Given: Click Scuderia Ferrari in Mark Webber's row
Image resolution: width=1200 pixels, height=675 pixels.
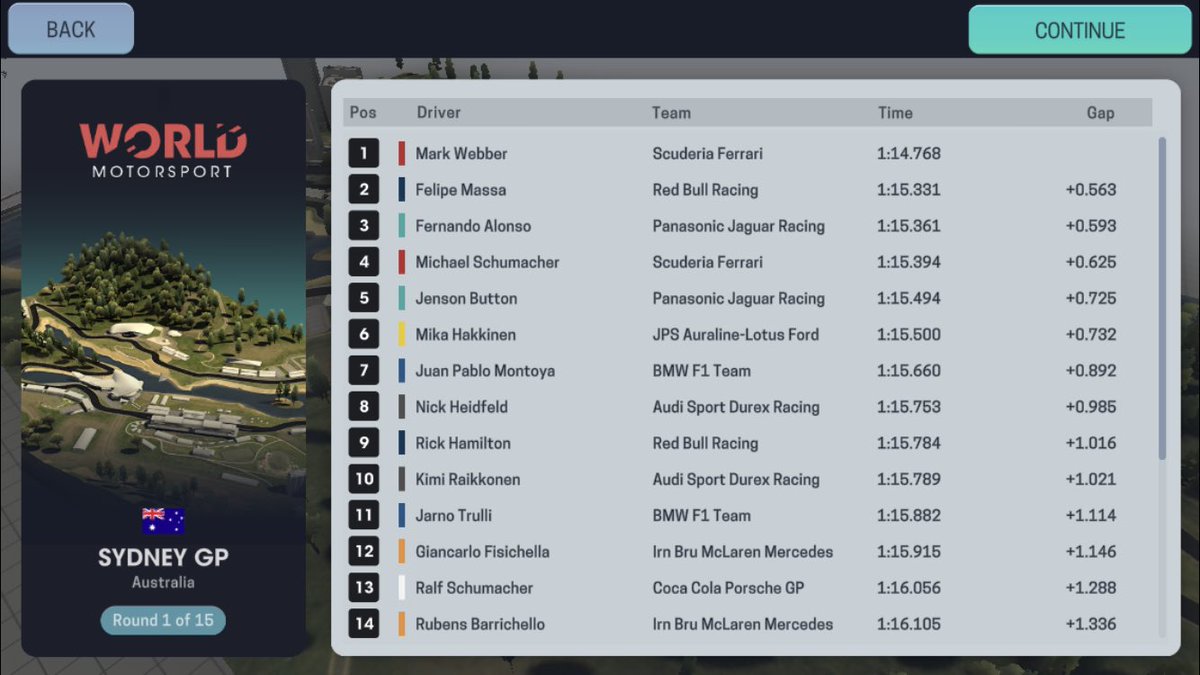Looking at the screenshot, I should 707,153.
